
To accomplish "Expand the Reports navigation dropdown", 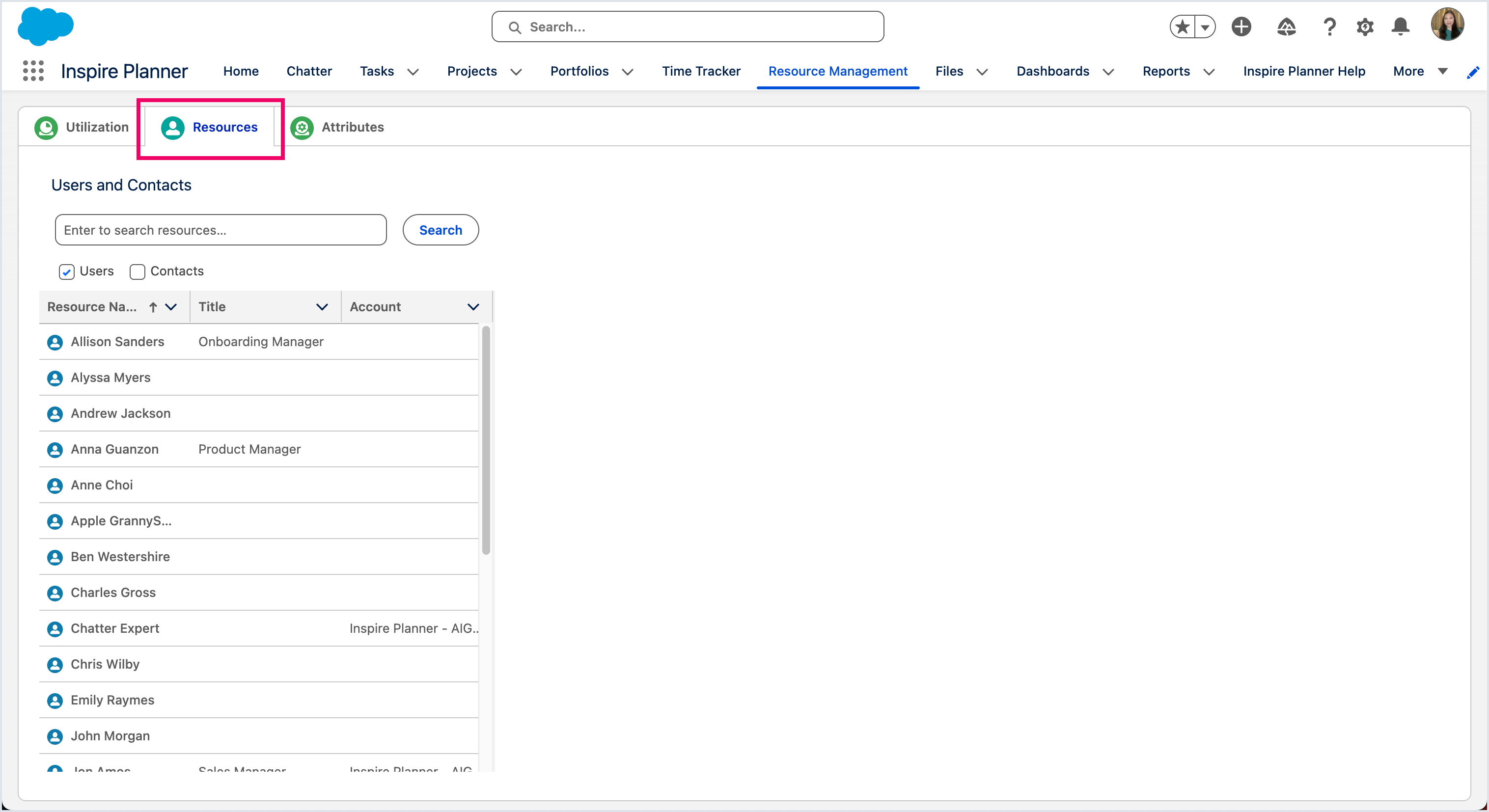I will [1209, 72].
